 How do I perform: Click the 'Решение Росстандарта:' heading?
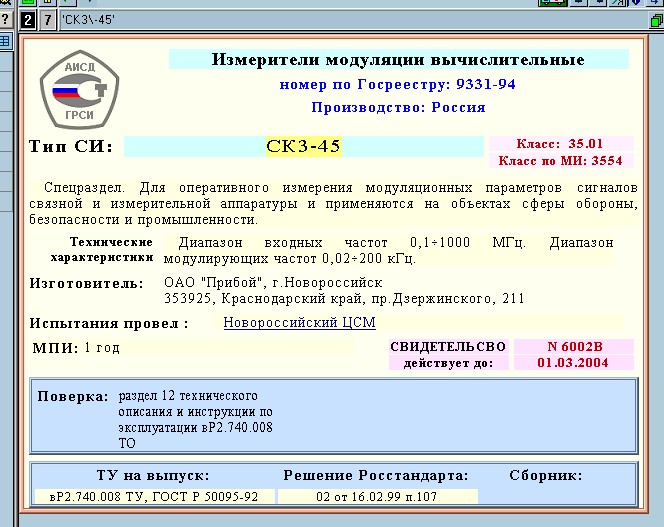[376, 475]
